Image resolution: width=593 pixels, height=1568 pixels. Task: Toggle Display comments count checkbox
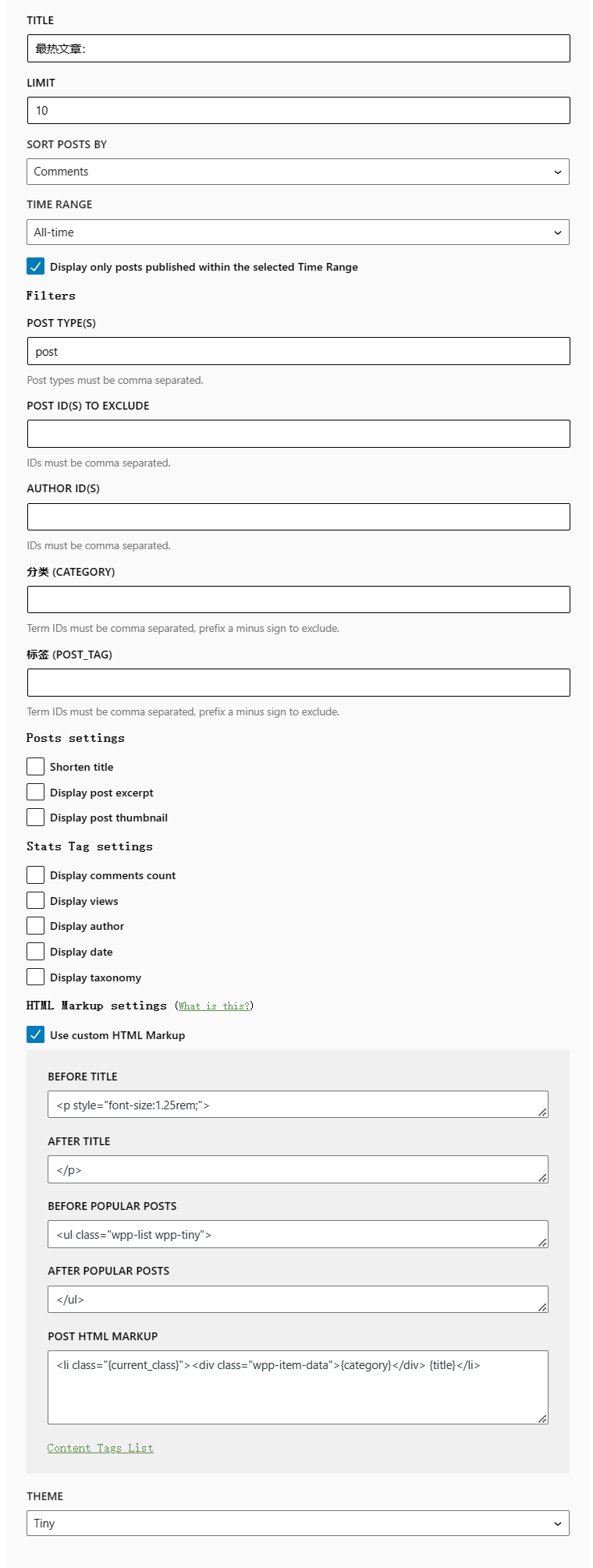point(36,875)
